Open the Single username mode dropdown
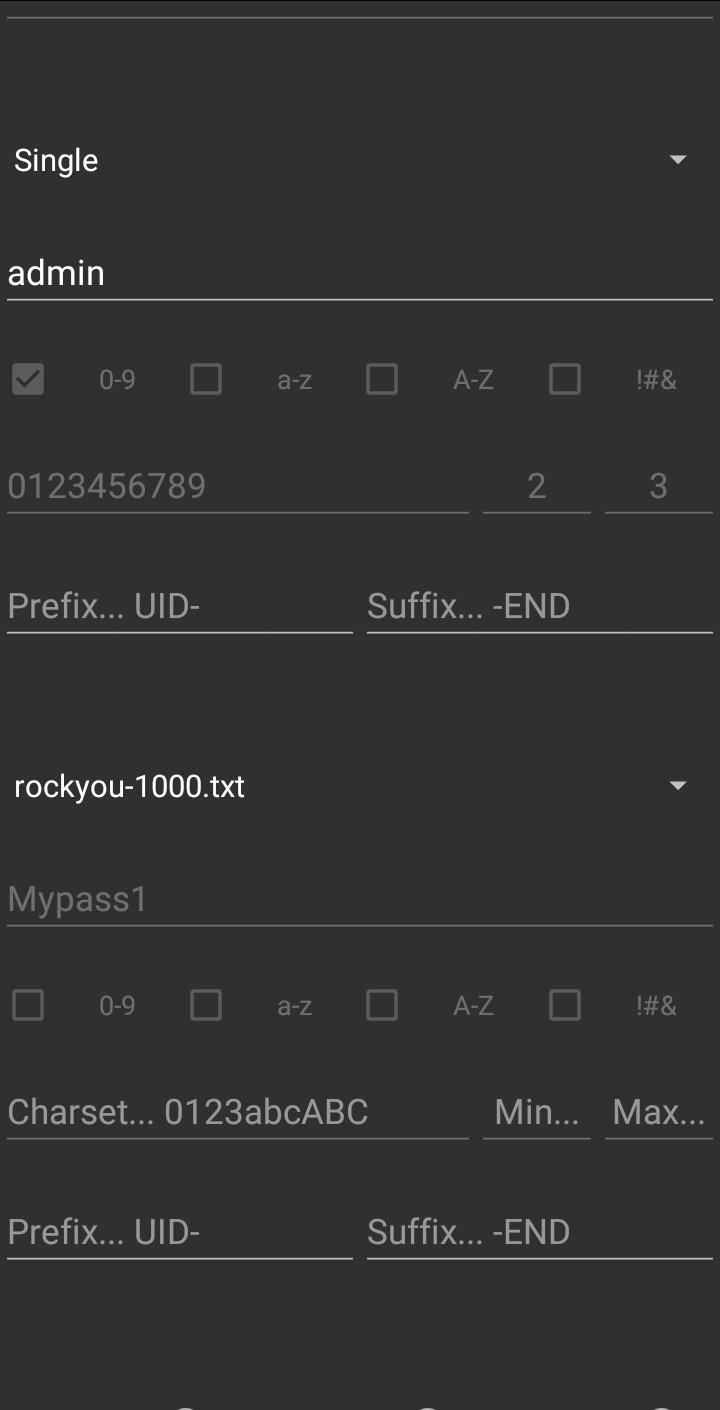720x1410 pixels. point(360,160)
